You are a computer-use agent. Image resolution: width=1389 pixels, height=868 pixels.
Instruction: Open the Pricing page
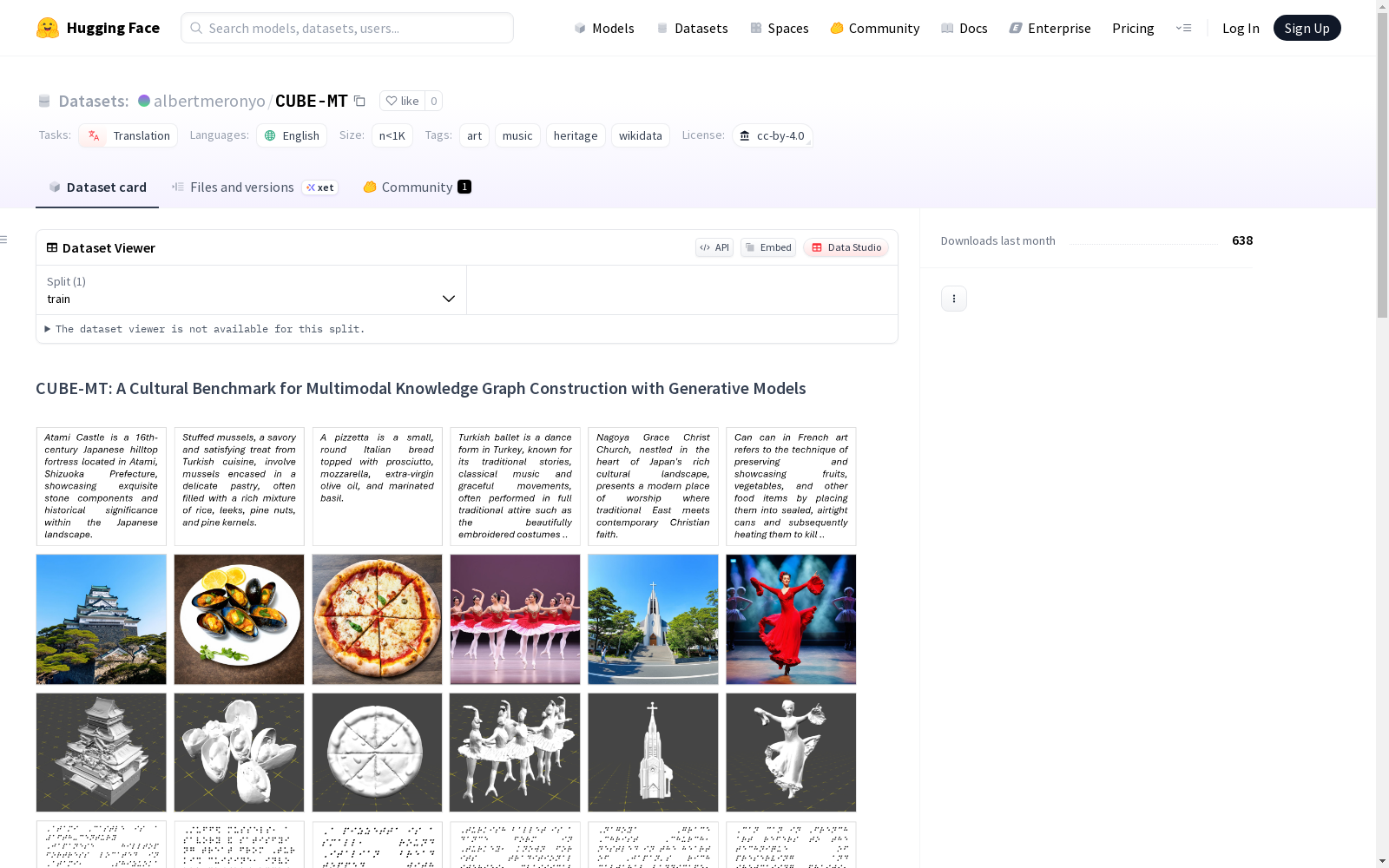tap(1133, 28)
